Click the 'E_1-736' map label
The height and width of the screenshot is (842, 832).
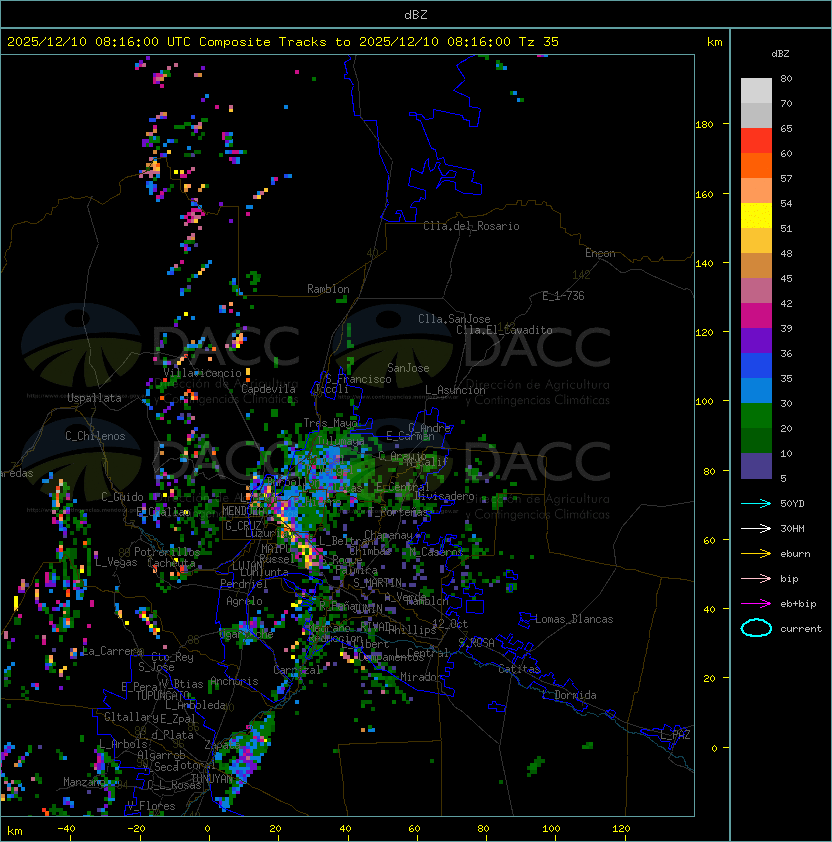click(x=563, y=296)
